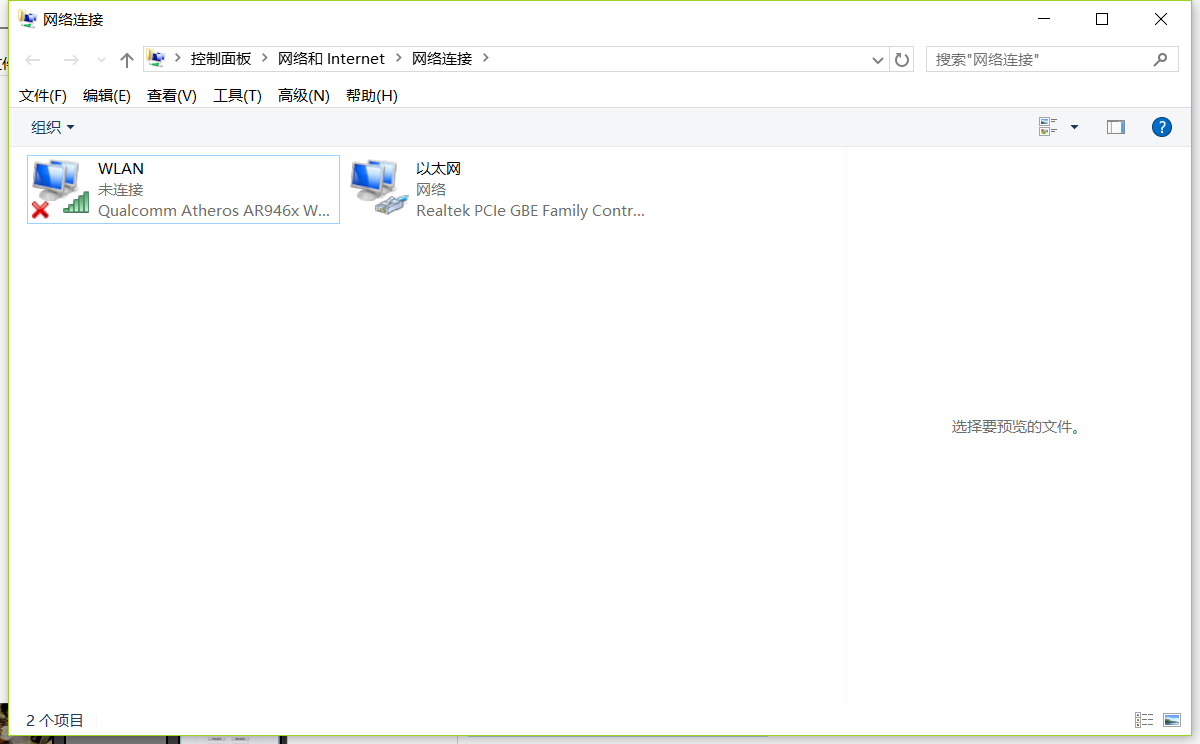The height and width of the screenshot is (744, 1200).
Task: Open the 高级(N) menu
Action: (x=303, y=96)
